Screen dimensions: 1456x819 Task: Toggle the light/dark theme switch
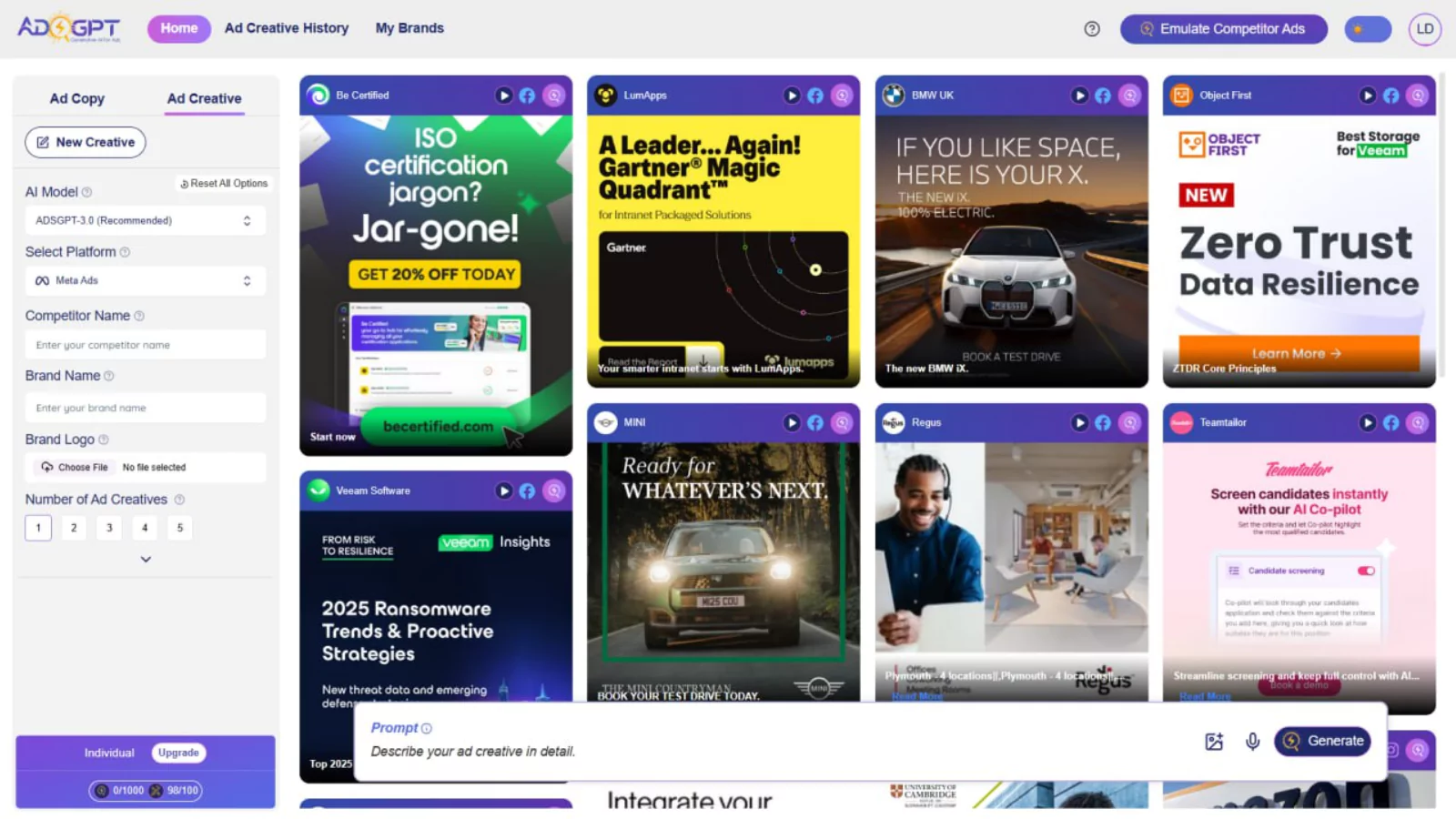(x=1368, y=29)
